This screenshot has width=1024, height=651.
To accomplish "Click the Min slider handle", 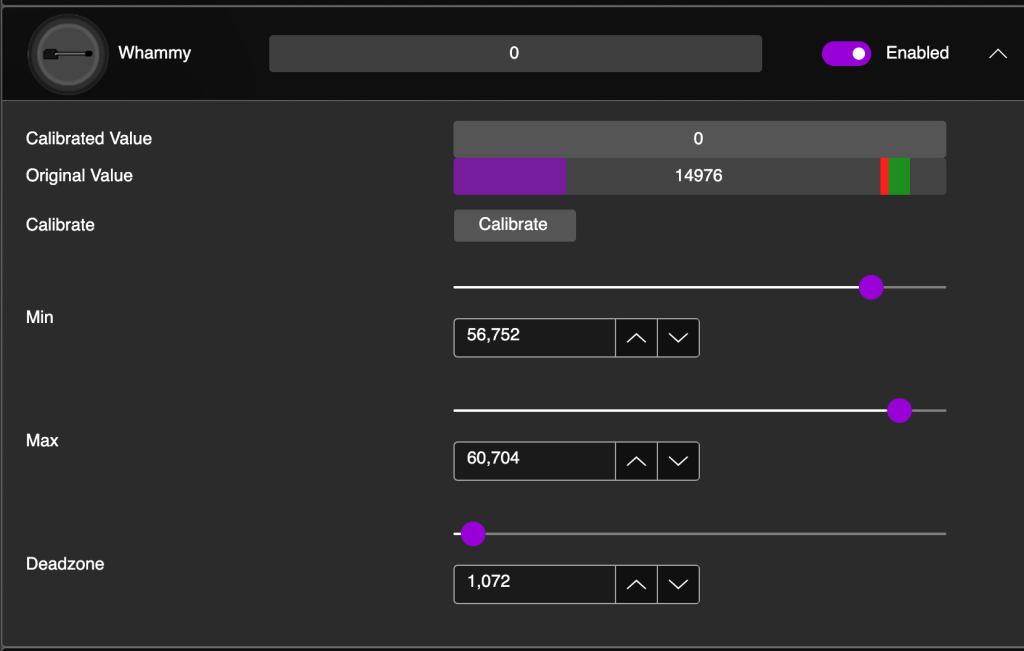I will [871, 288].
